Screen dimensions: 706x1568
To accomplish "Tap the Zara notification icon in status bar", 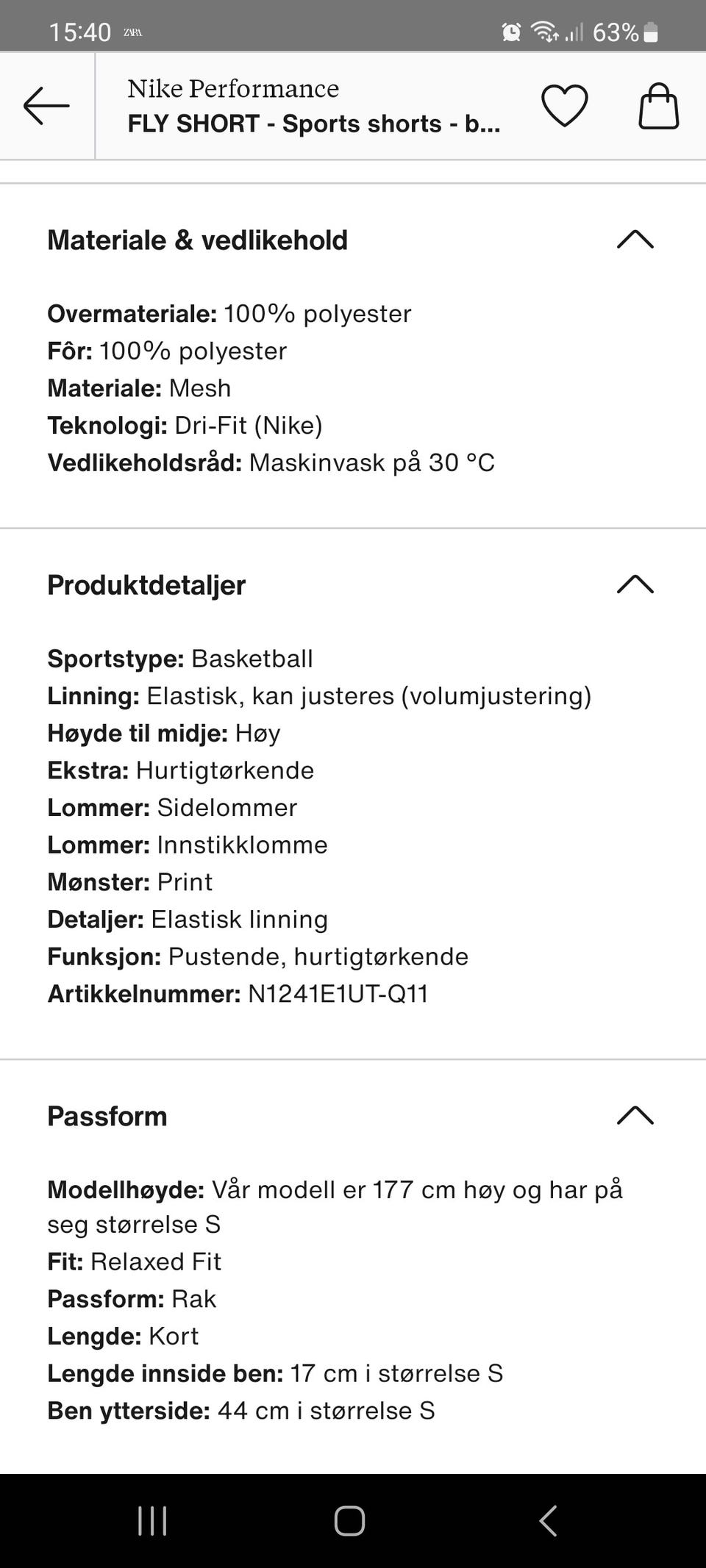I will (x=132, y=32).
